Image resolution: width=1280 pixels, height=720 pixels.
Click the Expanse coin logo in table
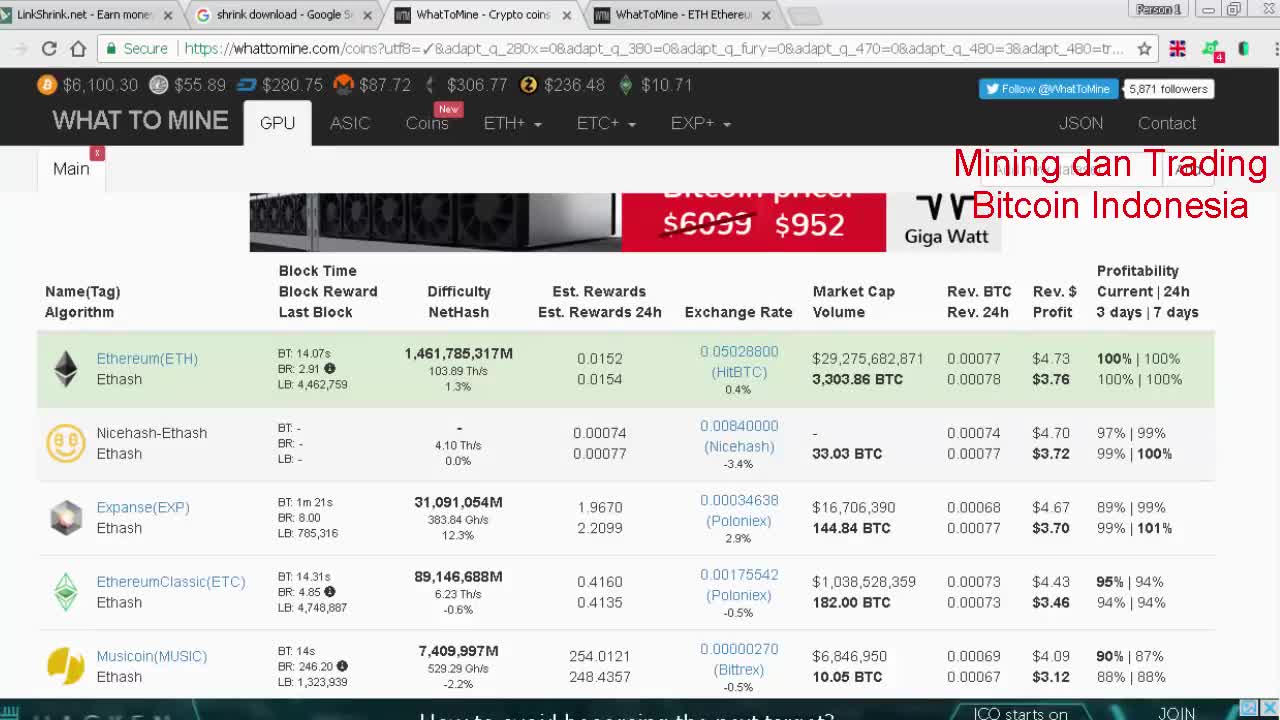pos(66,517)
